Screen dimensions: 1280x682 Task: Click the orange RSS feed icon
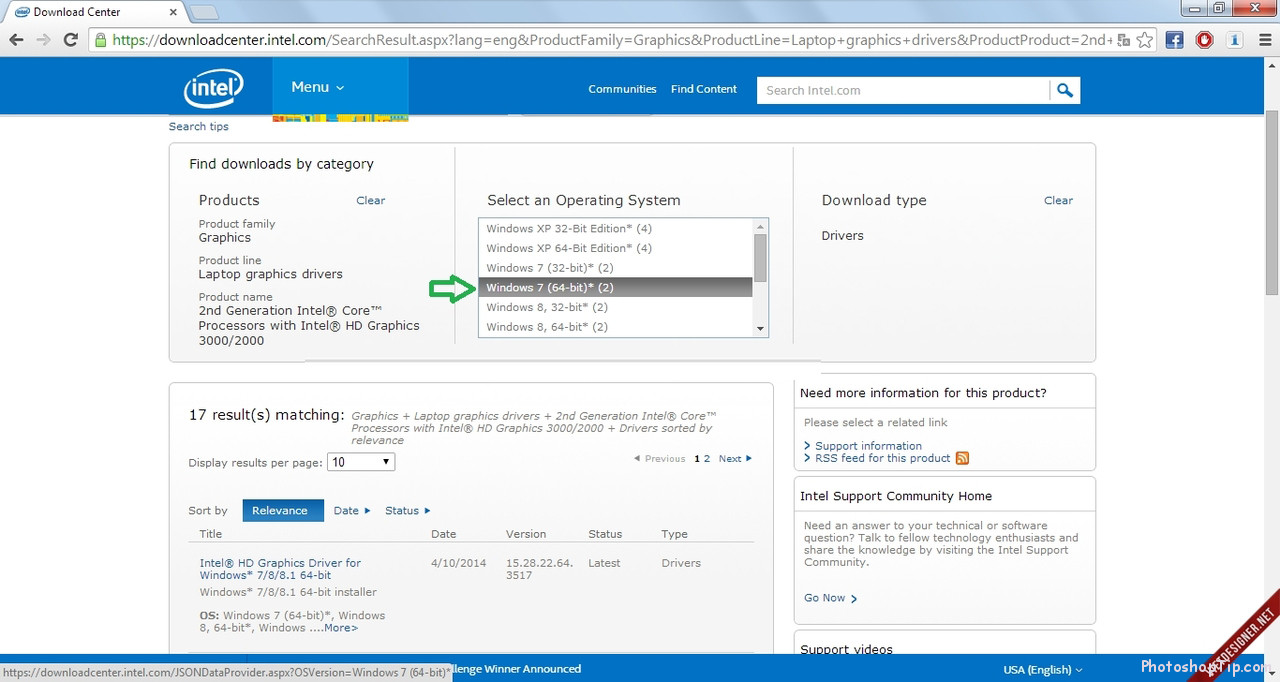[x=962, y=458]
